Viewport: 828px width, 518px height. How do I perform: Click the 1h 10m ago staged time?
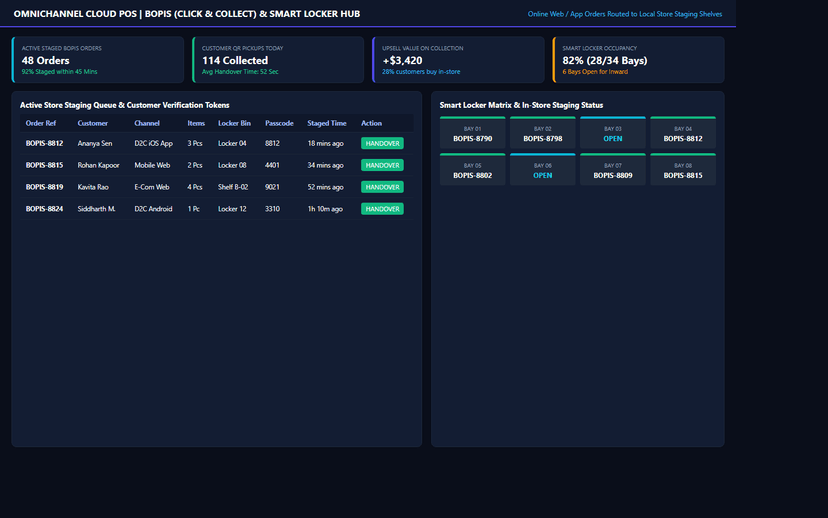coord(325,209)
